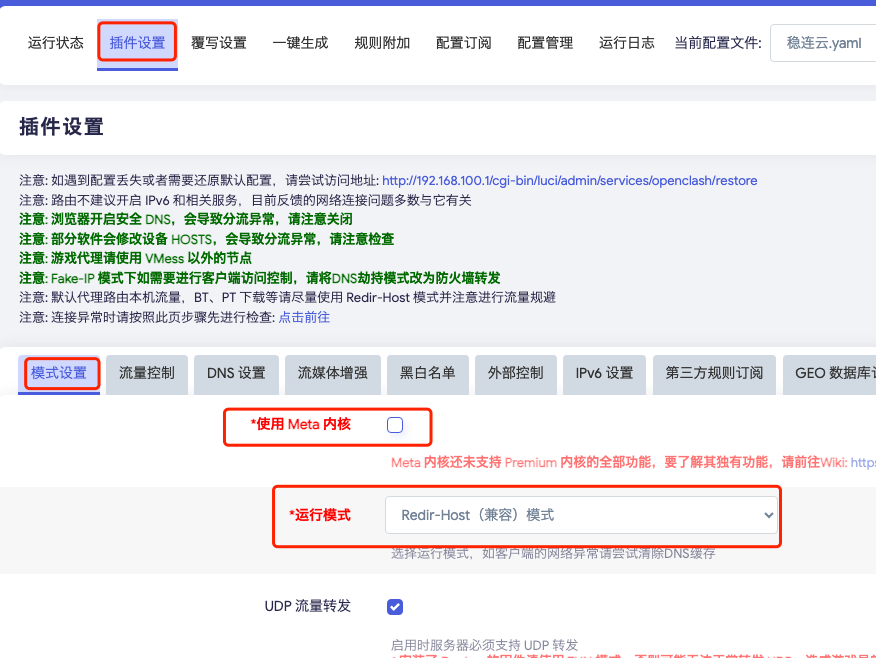The width and height of the screenshot is (876, 658).
Task: Open the 配置管理 tab
Action: point(545,43)
